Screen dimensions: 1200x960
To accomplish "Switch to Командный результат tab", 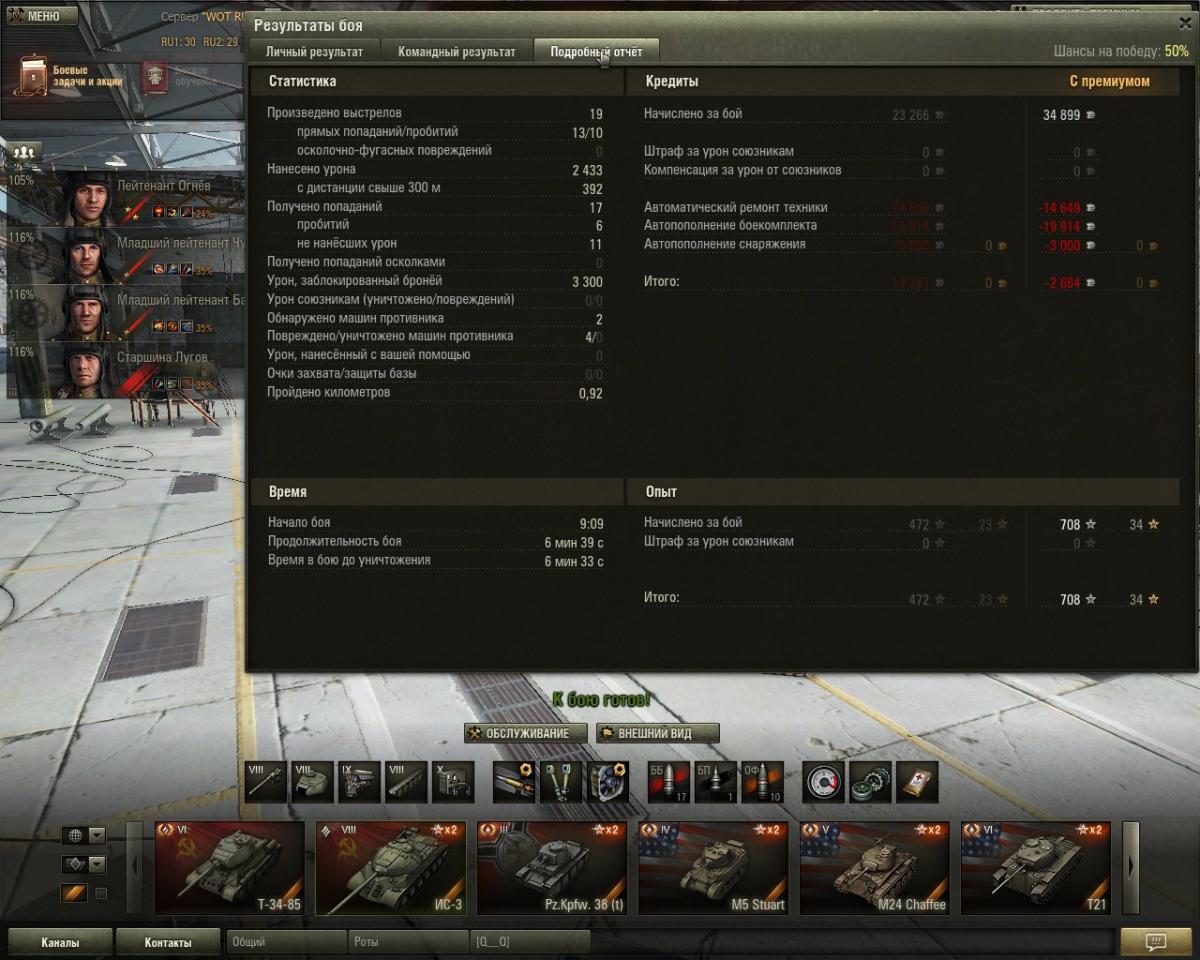I will coord(456,52).
